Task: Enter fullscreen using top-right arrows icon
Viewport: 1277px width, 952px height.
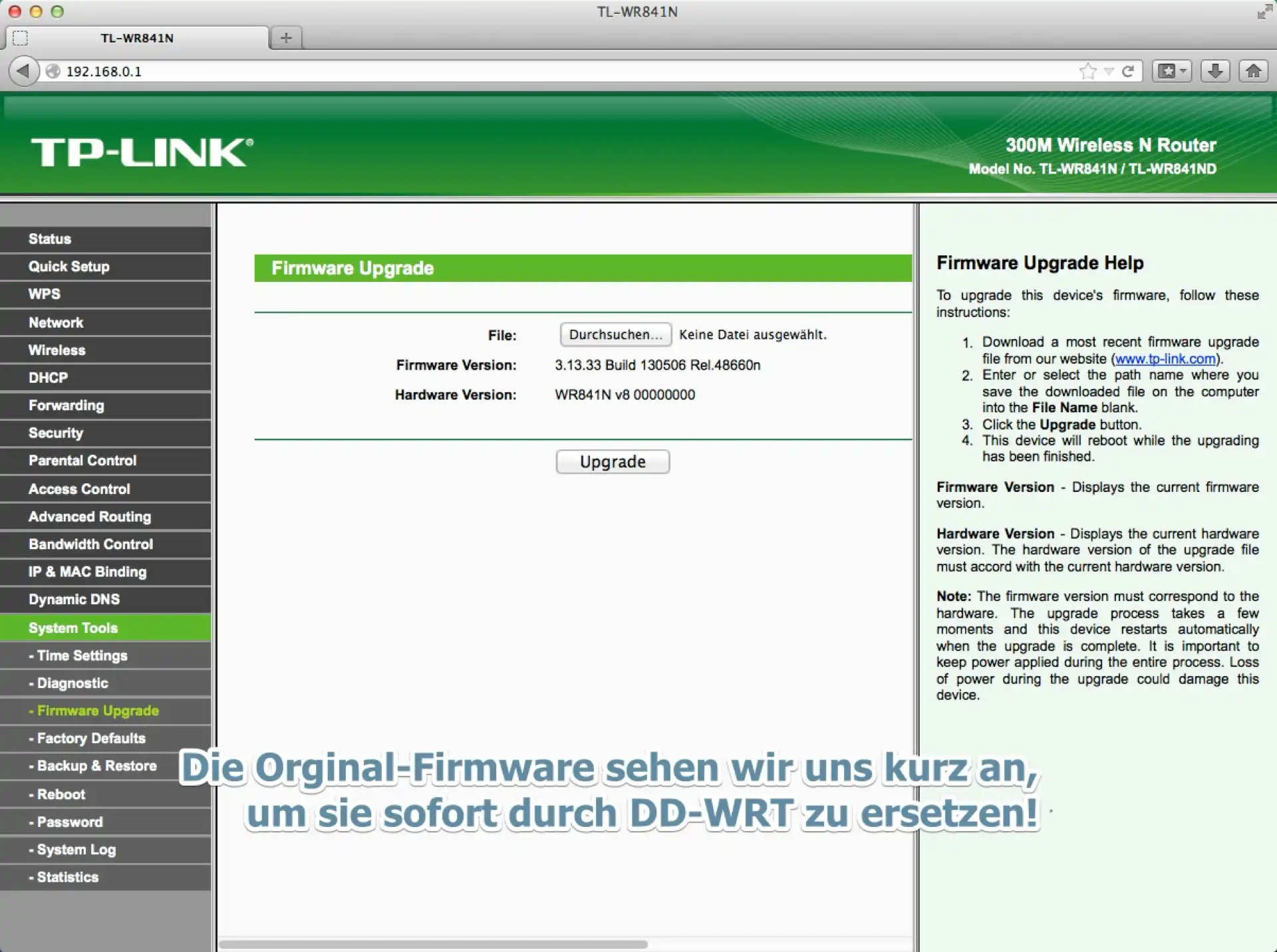Action: point(1264,12)
